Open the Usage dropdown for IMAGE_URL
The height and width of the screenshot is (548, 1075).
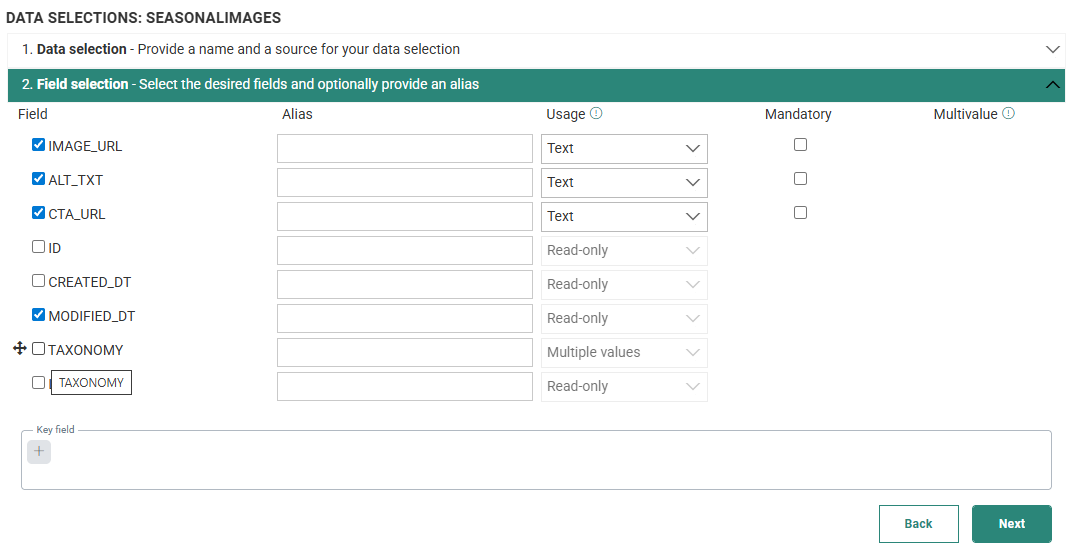[x=624, y=149]
